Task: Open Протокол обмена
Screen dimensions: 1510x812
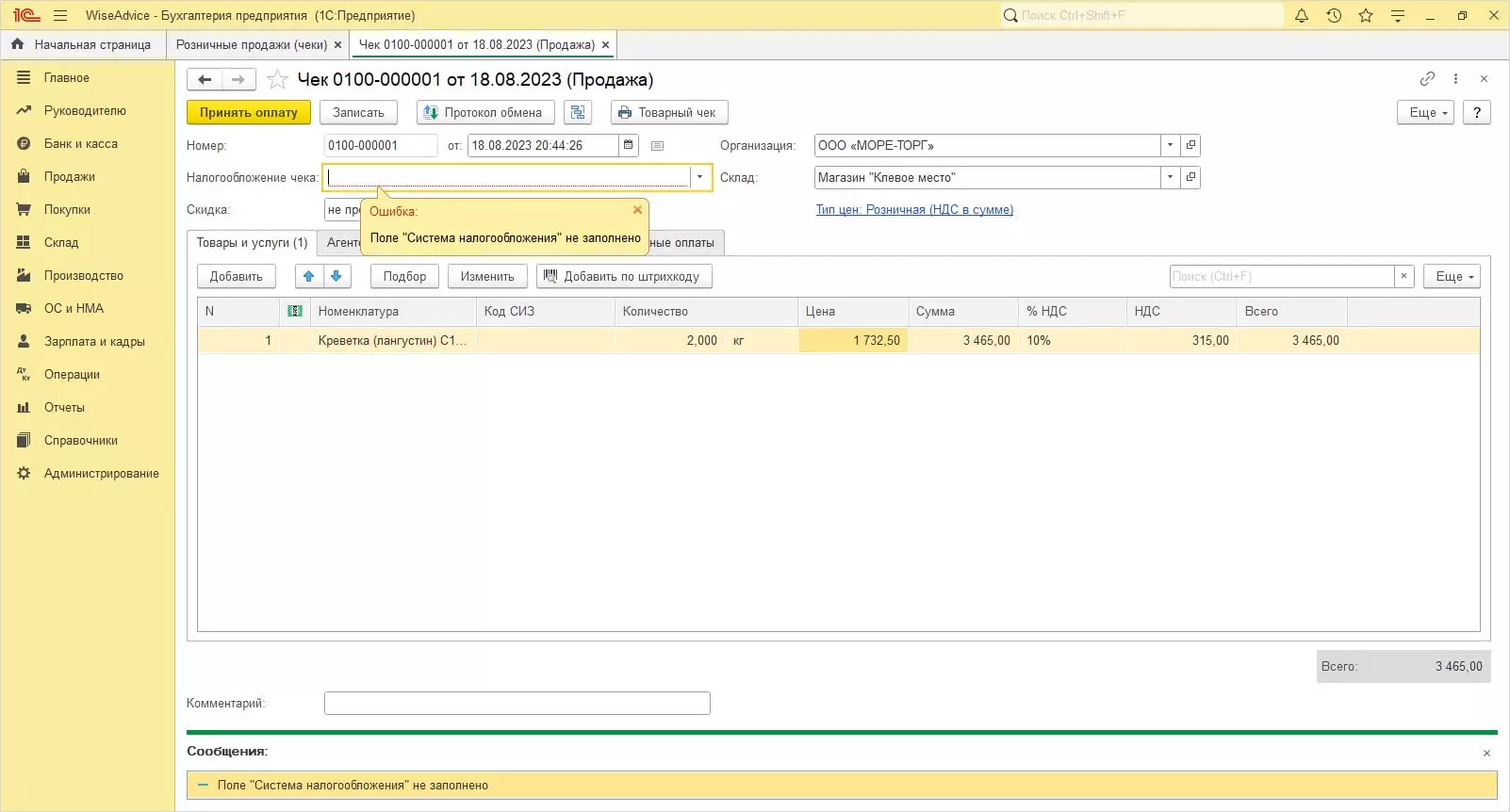Action: (485, 112)
